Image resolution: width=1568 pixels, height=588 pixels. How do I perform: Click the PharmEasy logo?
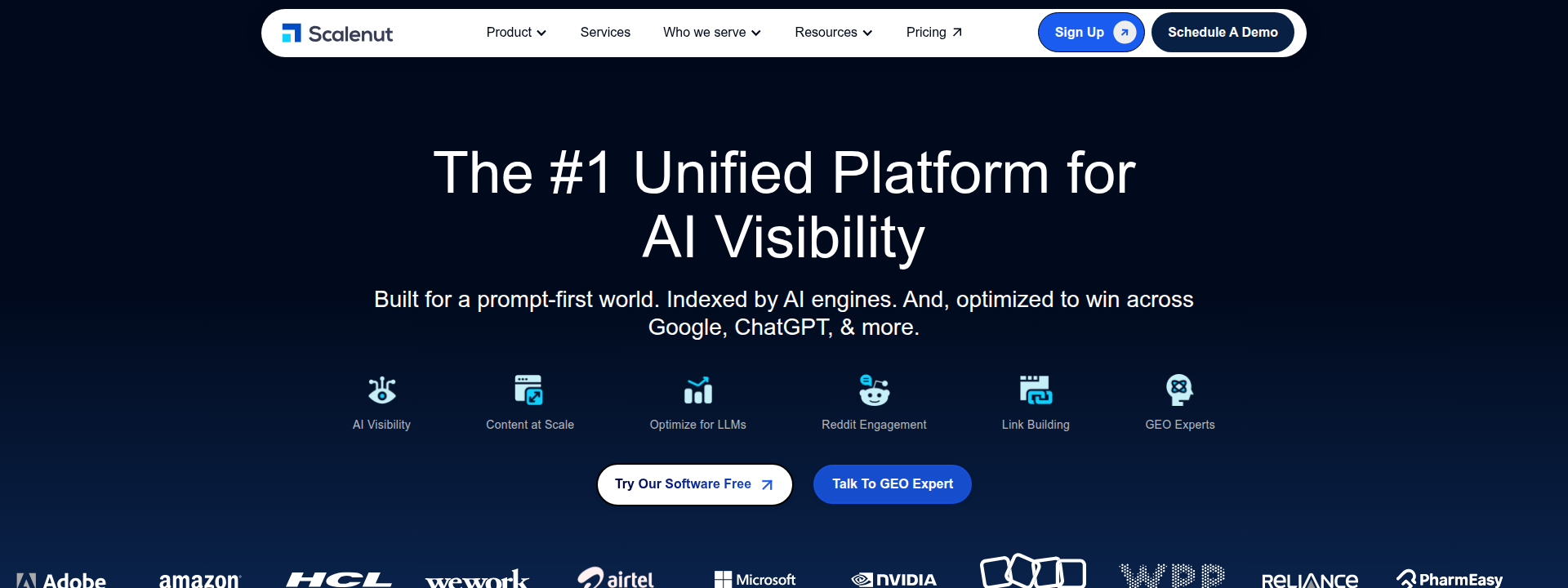[1449, 578]
